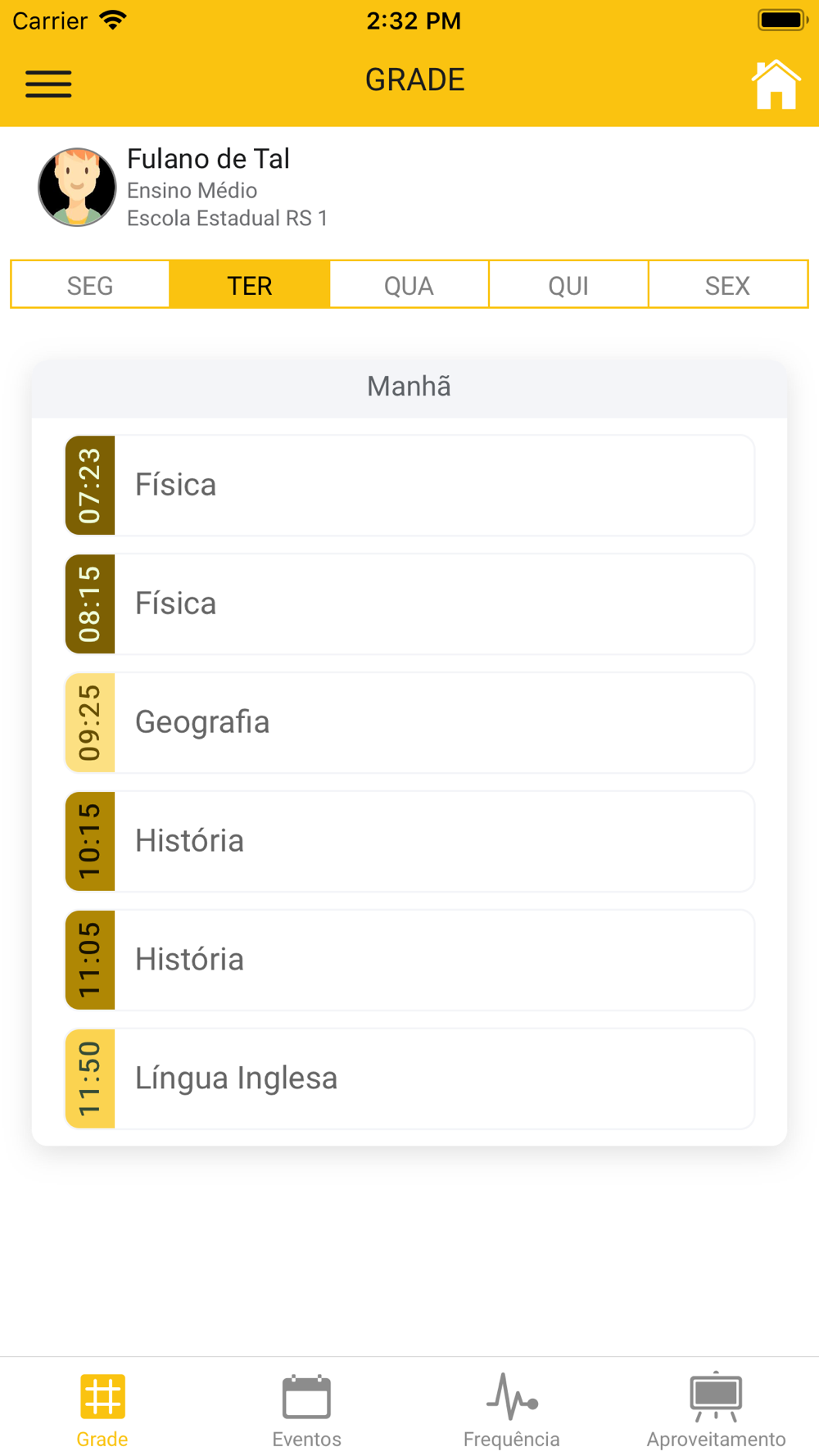Screen dimensions: 819x1456
Task: Open the Aproveitamento board icon
Action: [716, 1396]
